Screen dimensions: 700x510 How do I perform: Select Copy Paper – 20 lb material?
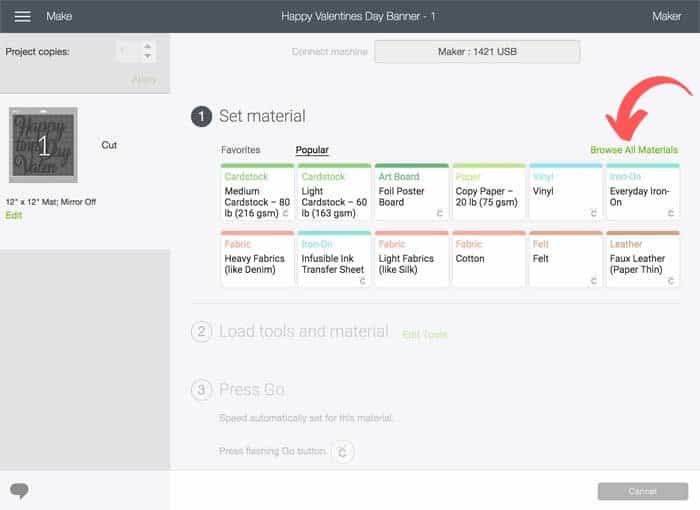pos(489,192)
